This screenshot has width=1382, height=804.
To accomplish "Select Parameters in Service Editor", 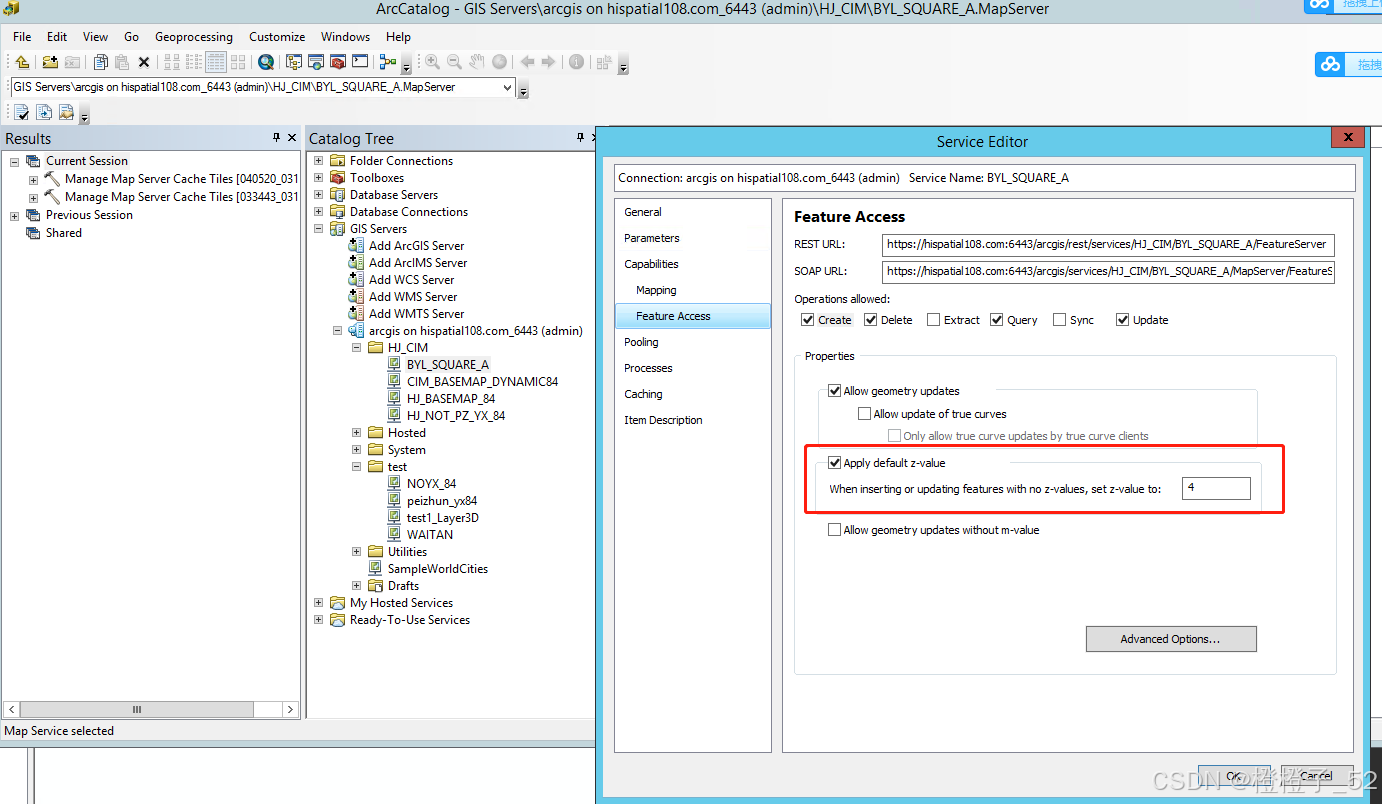I will pyautogui.click(x=652, y=238).
